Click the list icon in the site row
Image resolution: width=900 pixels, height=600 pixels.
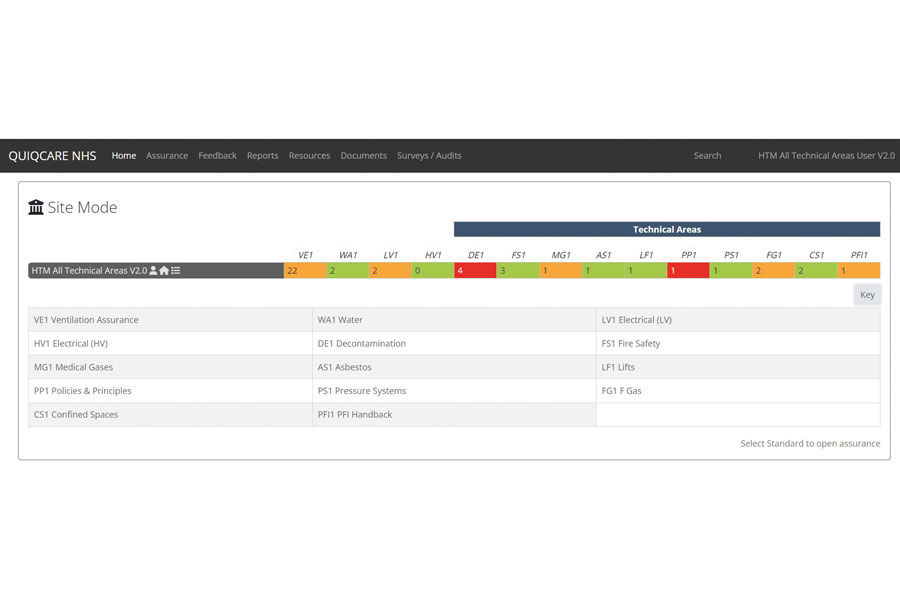coord(176,271)
